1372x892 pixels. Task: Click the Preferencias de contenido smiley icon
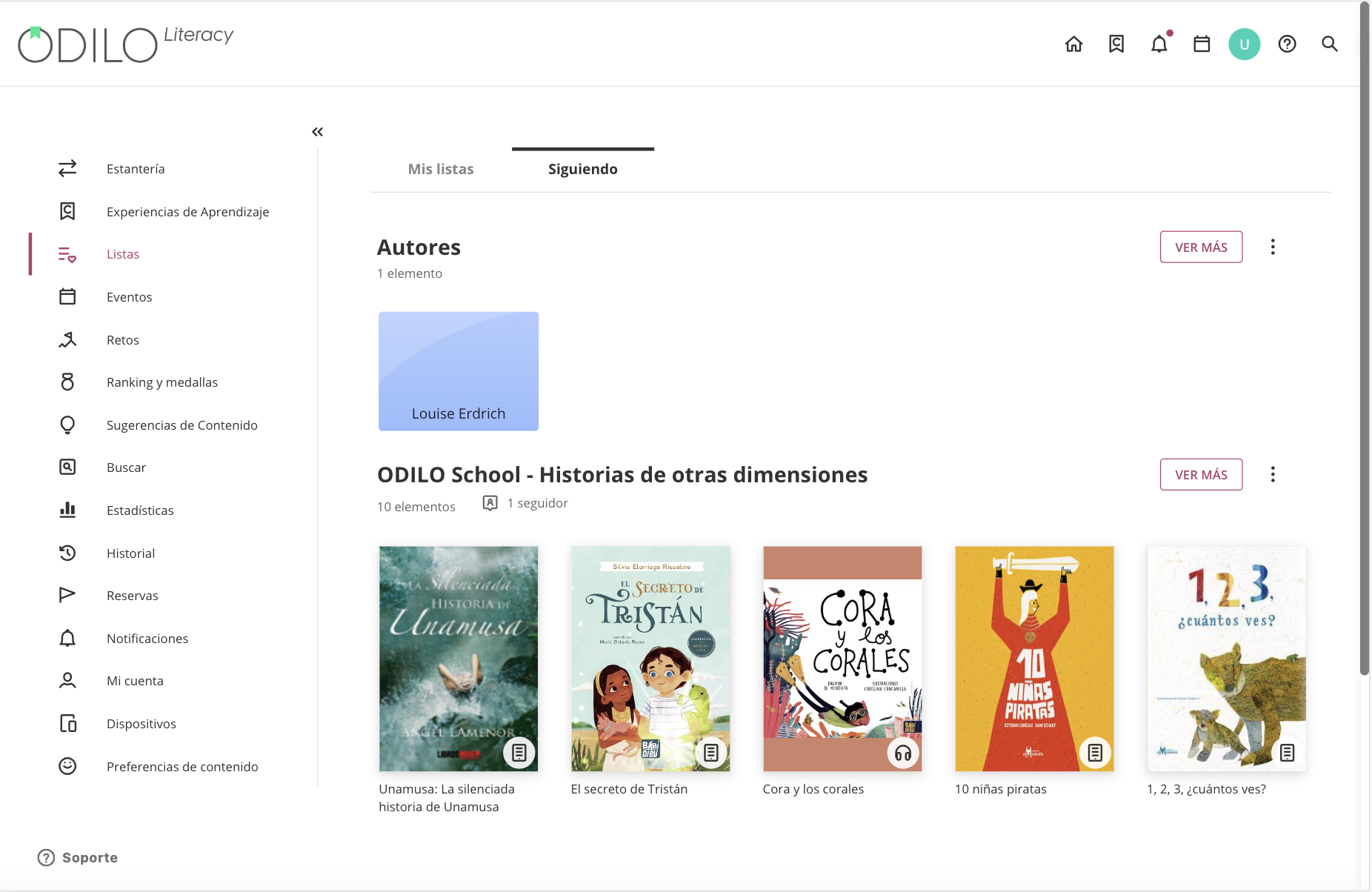tap(67, 767)
